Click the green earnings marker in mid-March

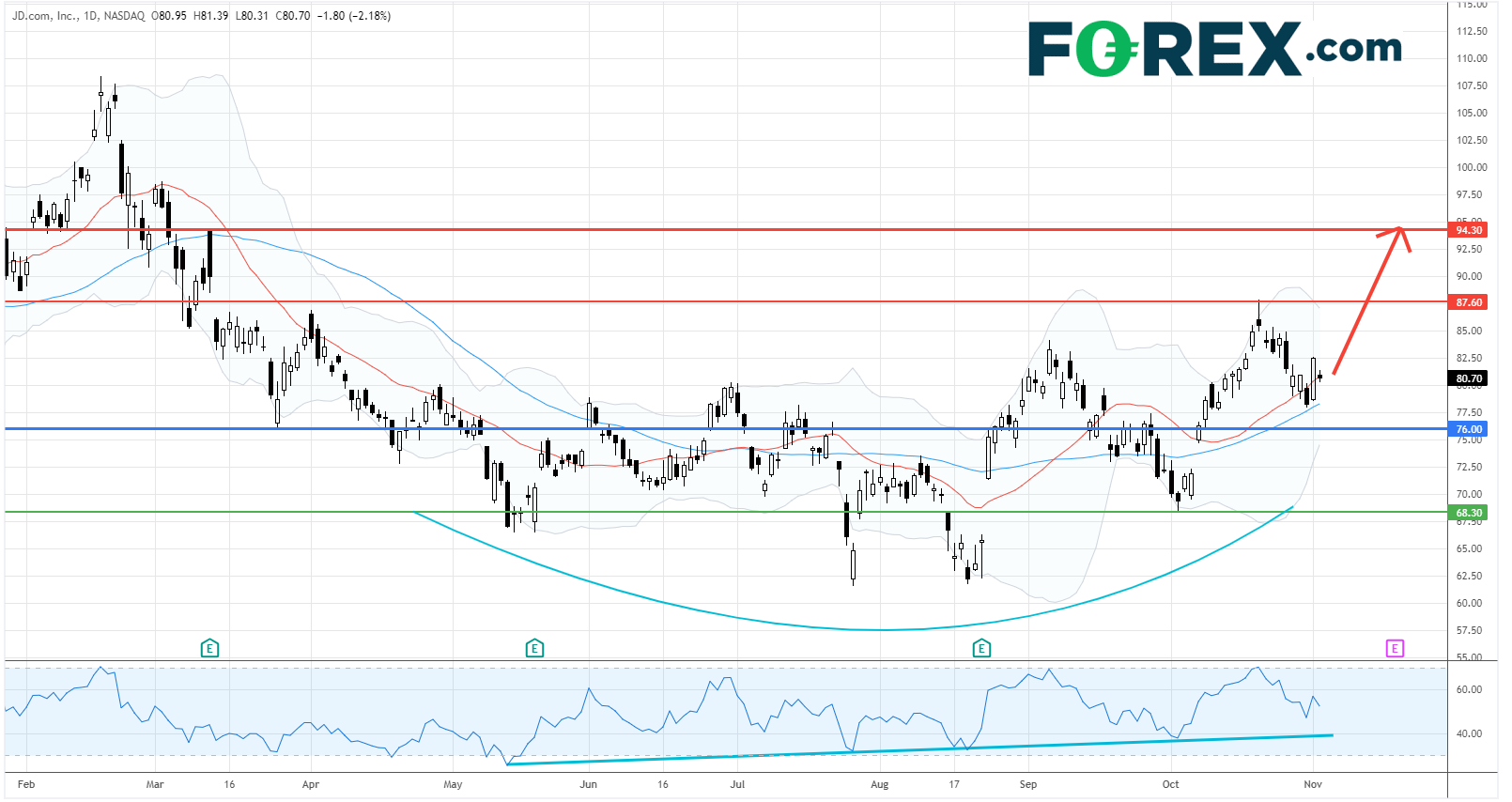(209, 648)
